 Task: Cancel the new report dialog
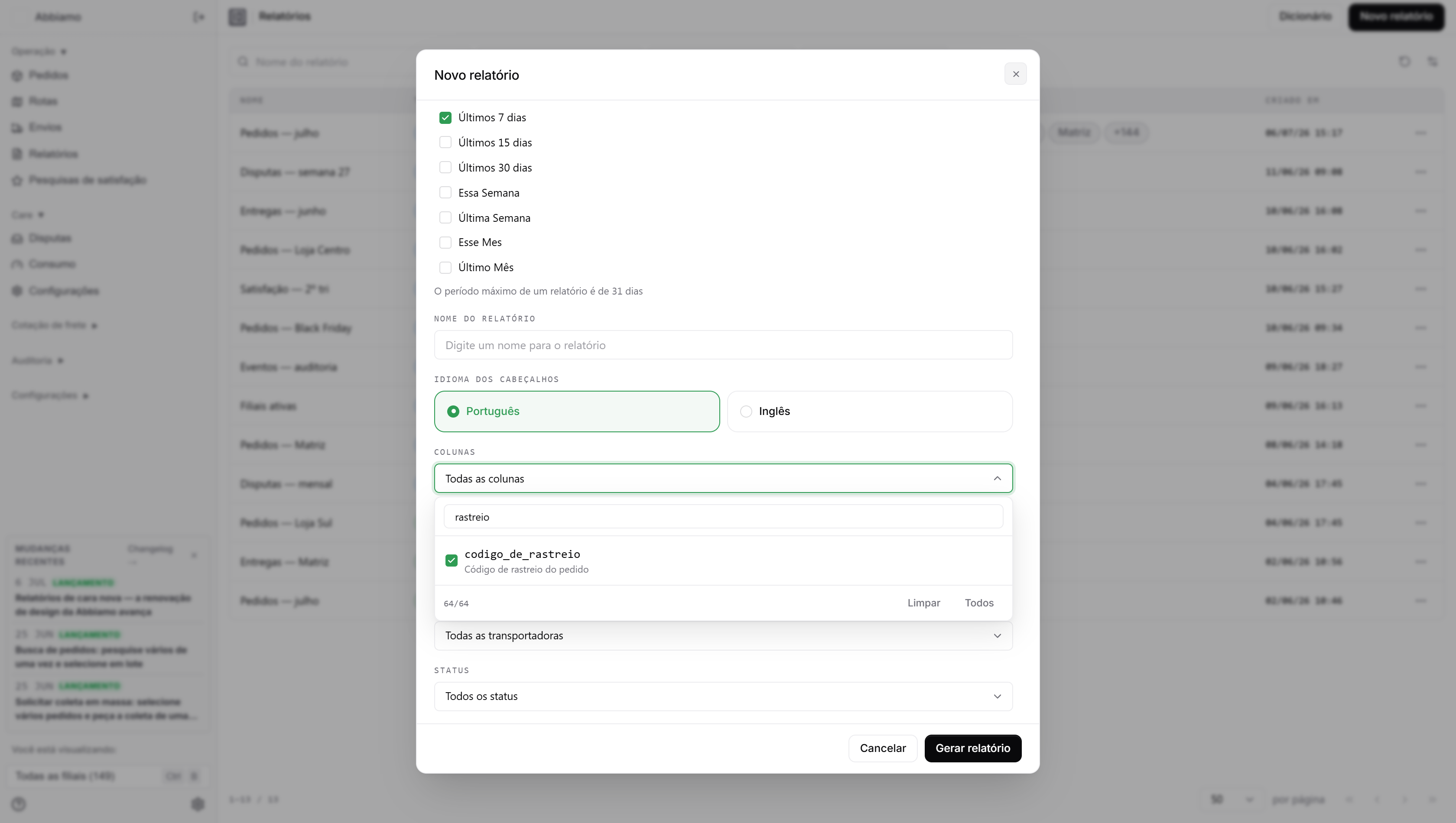[883, 748]
